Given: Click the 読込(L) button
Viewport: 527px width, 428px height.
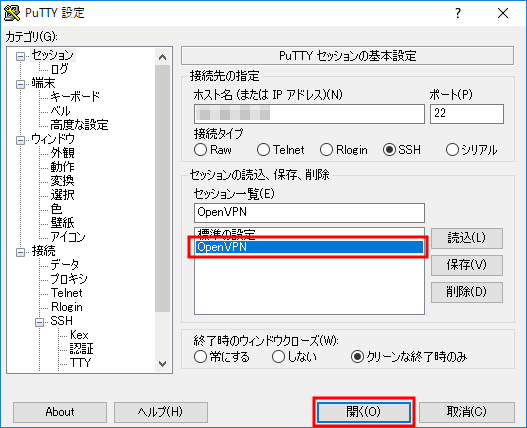Looking at the screenshot, I should click(467, 238).
